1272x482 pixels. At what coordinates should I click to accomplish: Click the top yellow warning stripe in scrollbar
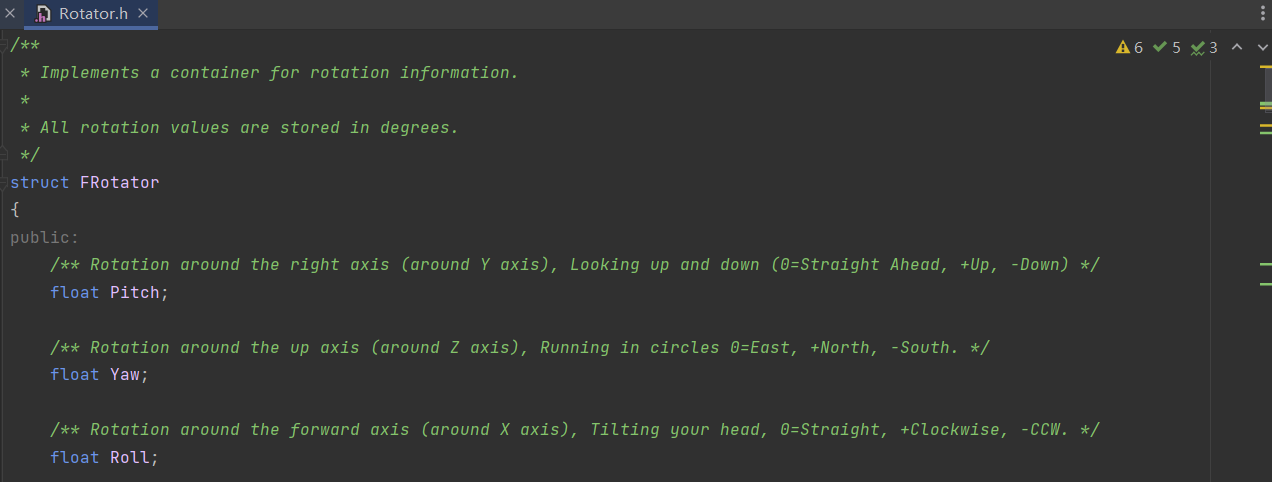tap(1265, 66)
